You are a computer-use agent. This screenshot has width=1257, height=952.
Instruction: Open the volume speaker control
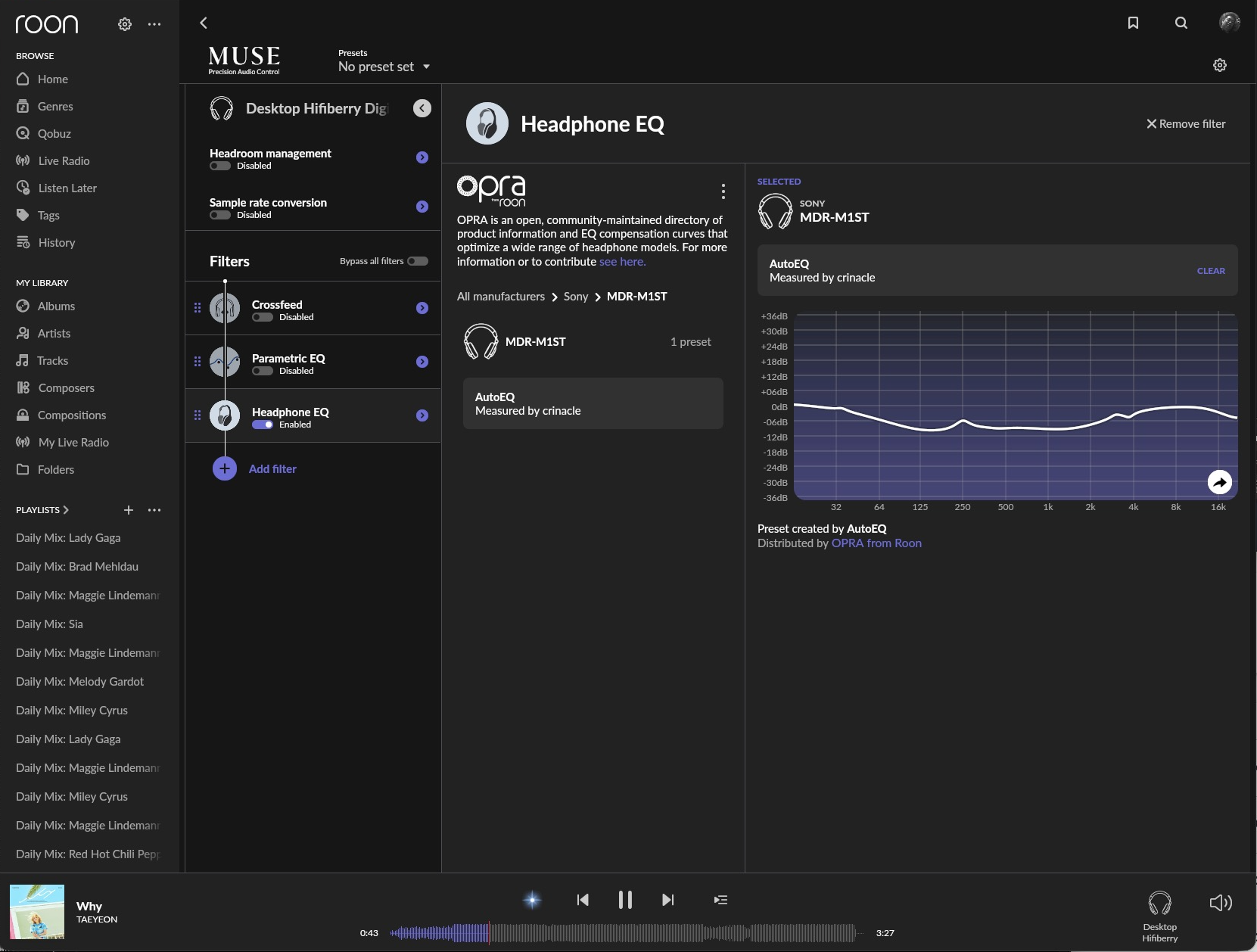[1220, 902]
